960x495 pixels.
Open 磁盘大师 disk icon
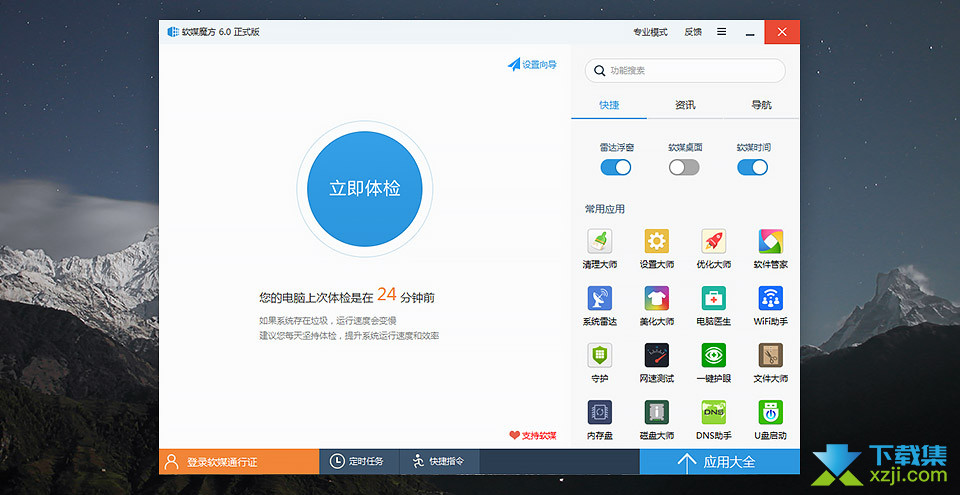(656, 412)
